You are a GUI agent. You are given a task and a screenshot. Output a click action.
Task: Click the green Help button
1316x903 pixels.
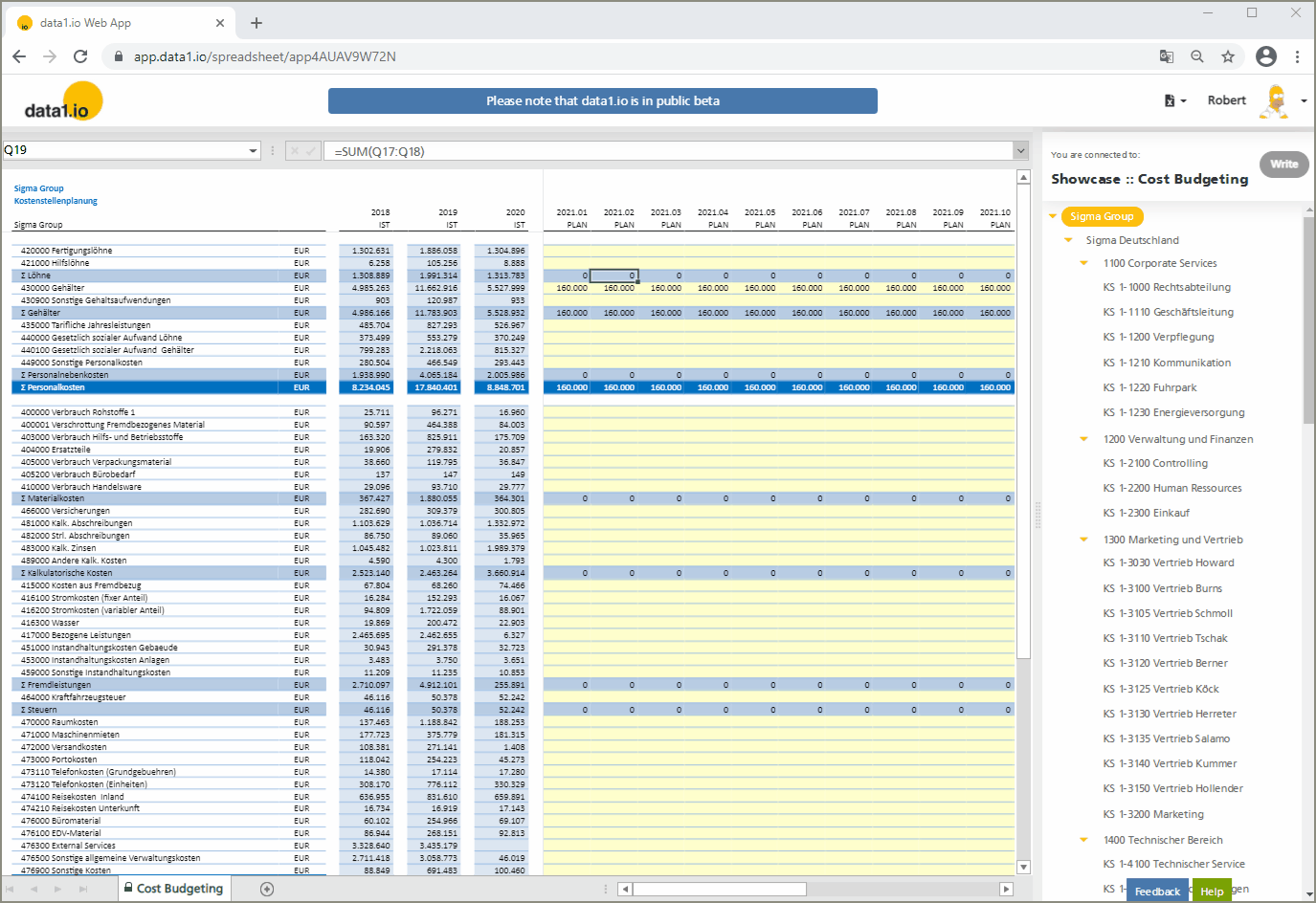[x=1212, y=891]
